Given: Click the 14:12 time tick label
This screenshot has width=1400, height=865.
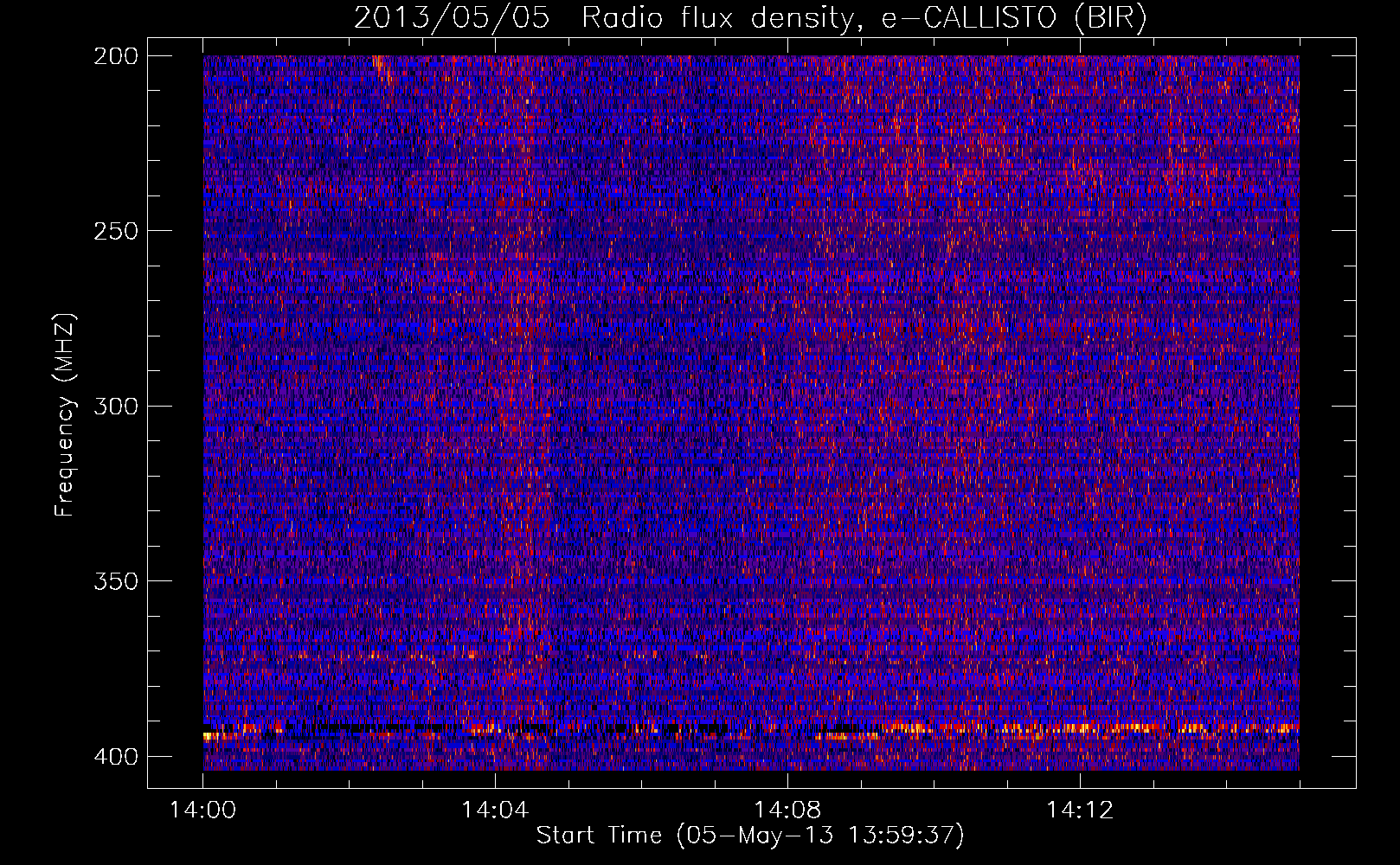Looking at the screenshot, I should pos(1080,811).
